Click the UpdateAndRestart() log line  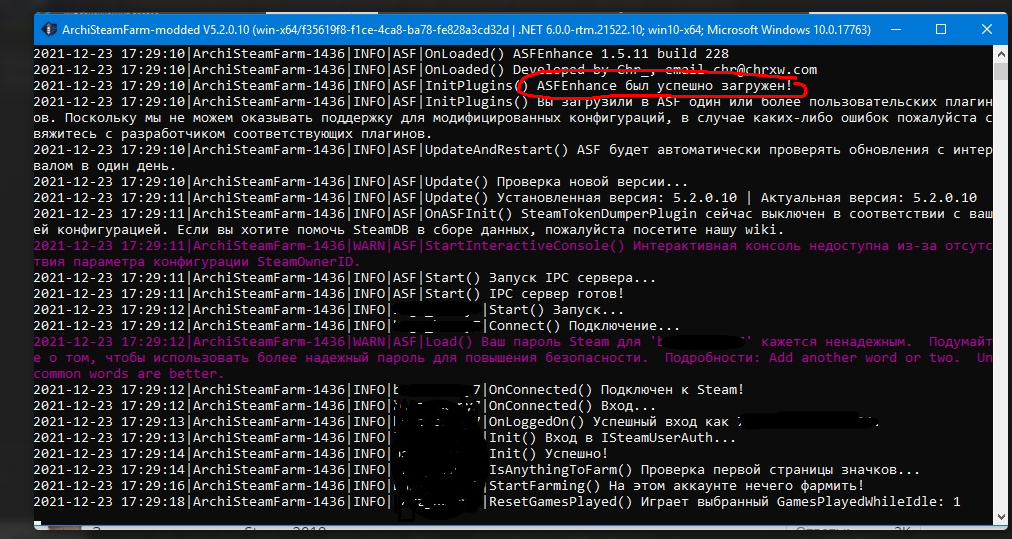(513, 150)
